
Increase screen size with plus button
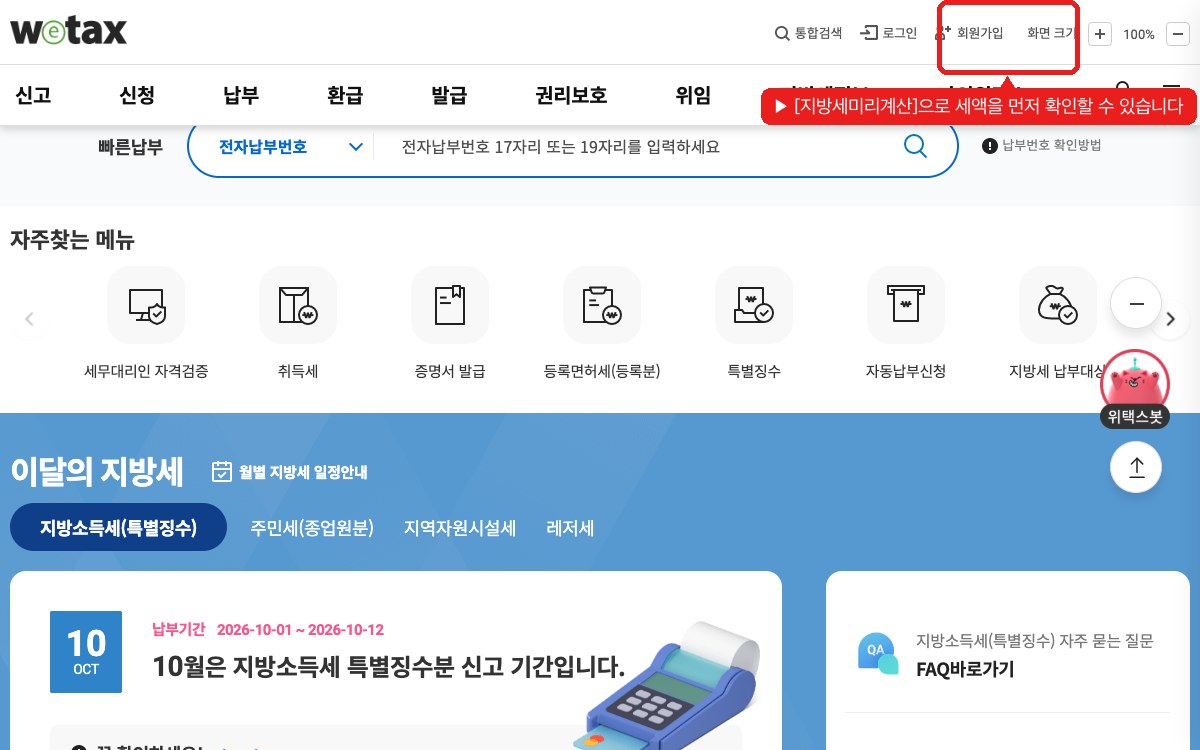(x=1100, y=34)
